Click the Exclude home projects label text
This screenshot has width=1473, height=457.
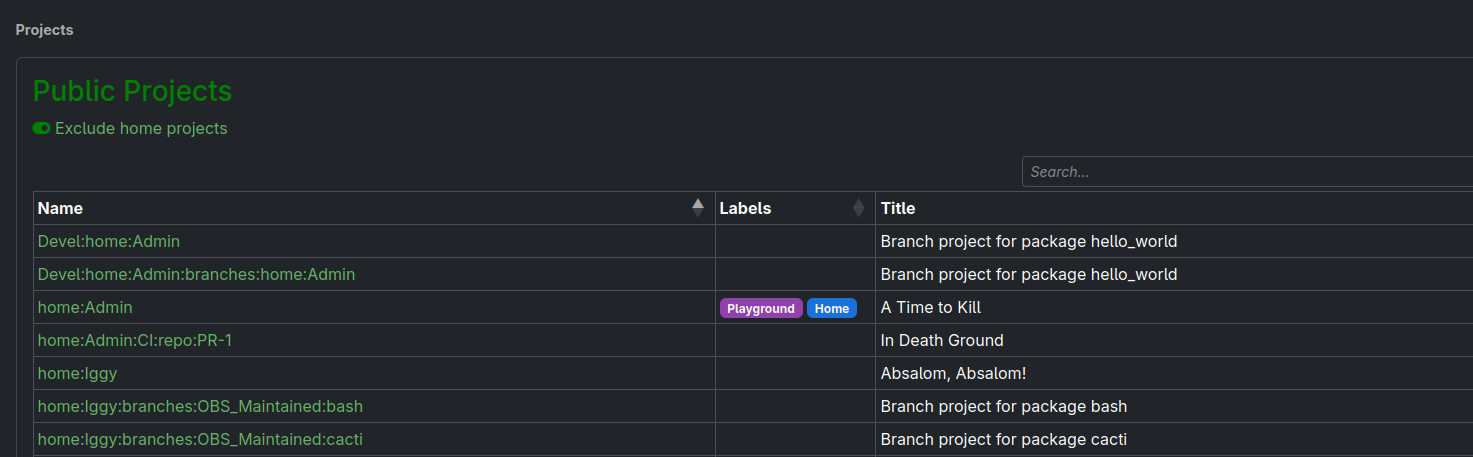141,128
